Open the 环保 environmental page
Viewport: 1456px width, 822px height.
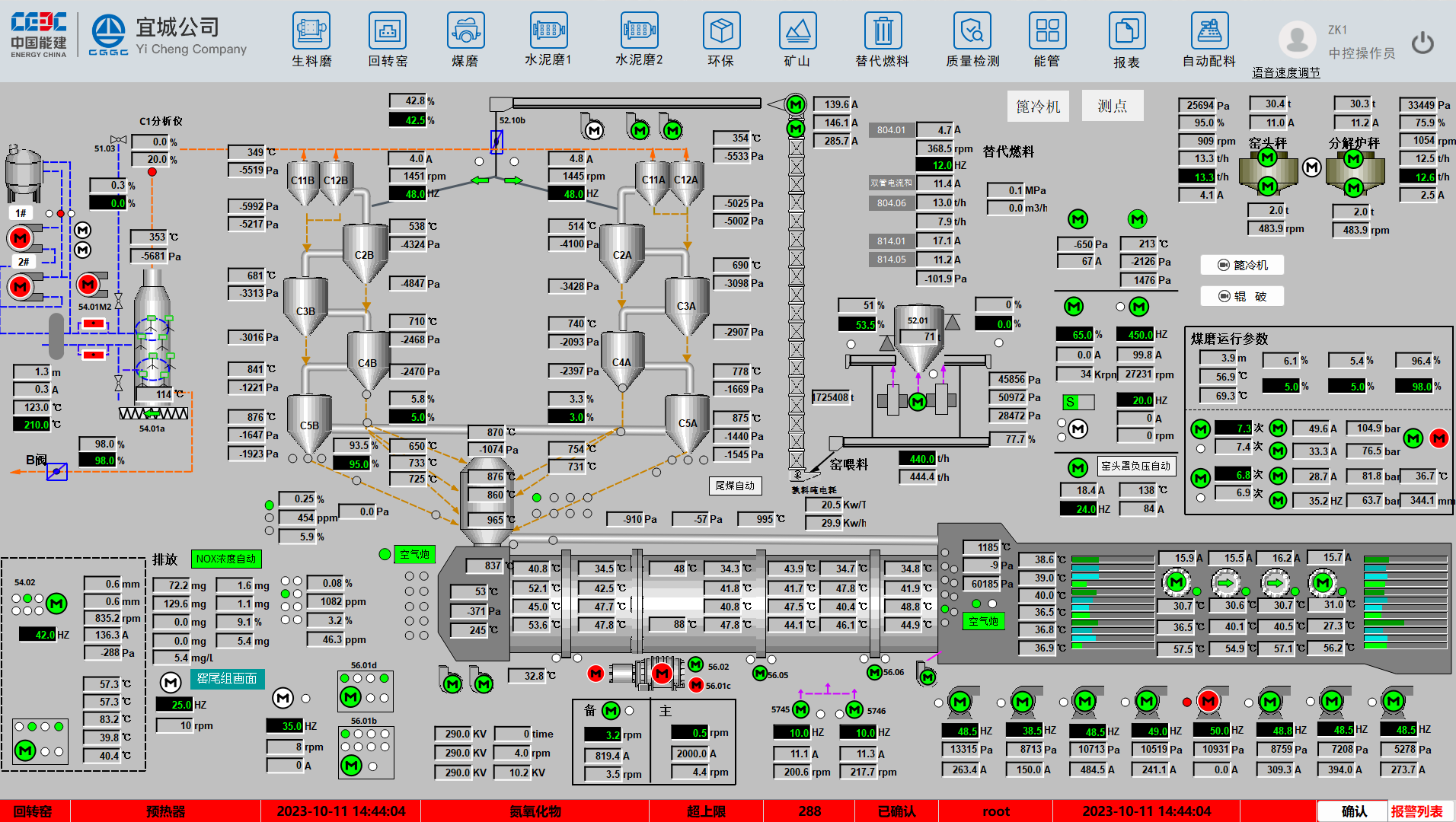(x=721, y=40)
